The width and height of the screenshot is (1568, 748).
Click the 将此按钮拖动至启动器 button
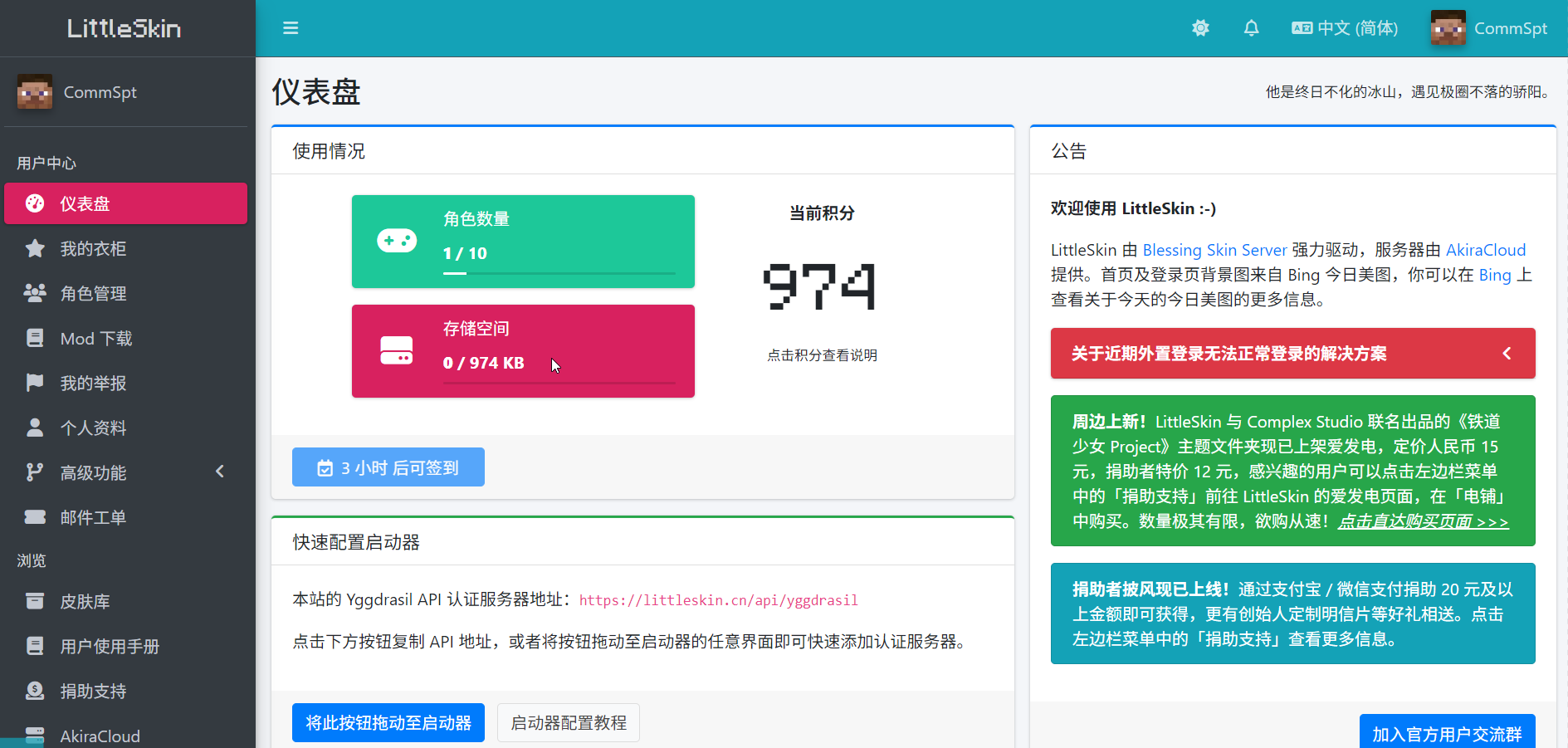(x=388, y=723)
